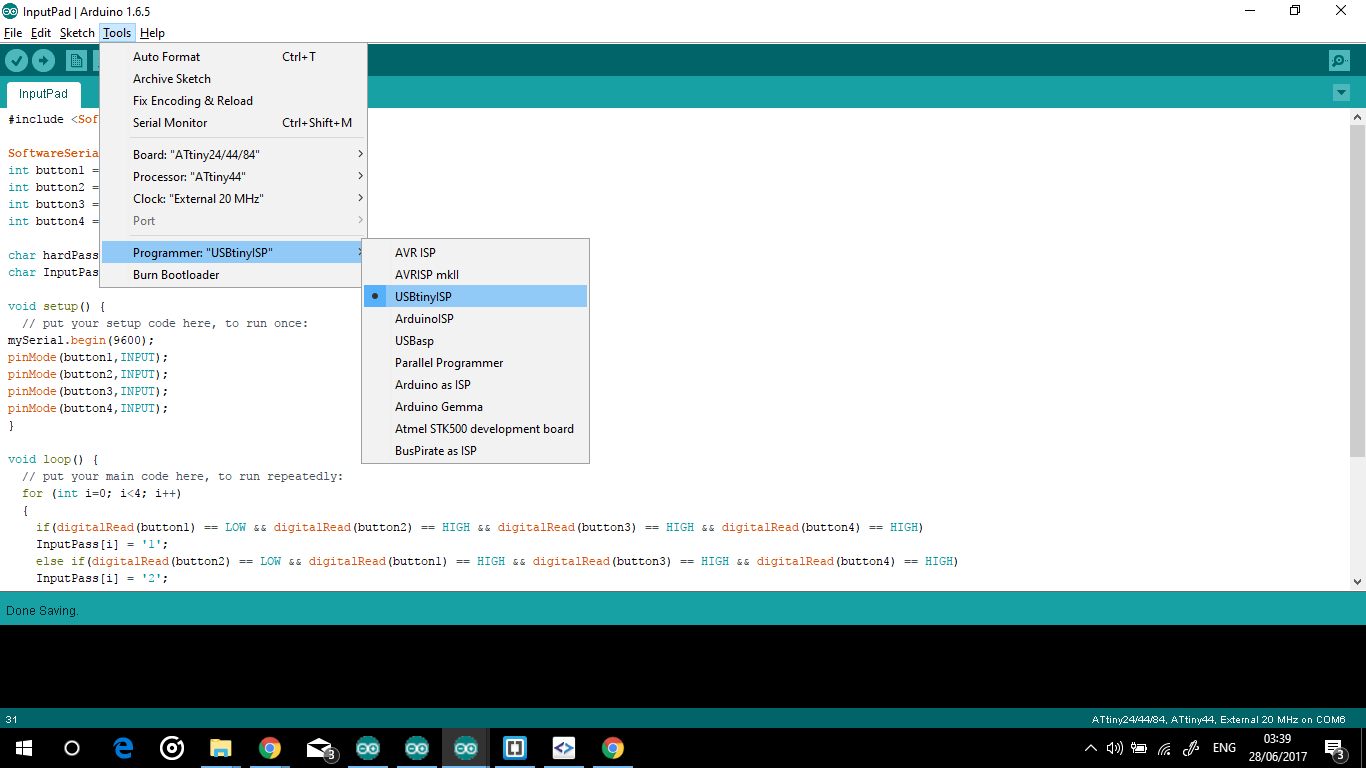Click the editor scrollbar down arrow
1366x768 pixels.
pyautogui.click(x=1357, y=581)
